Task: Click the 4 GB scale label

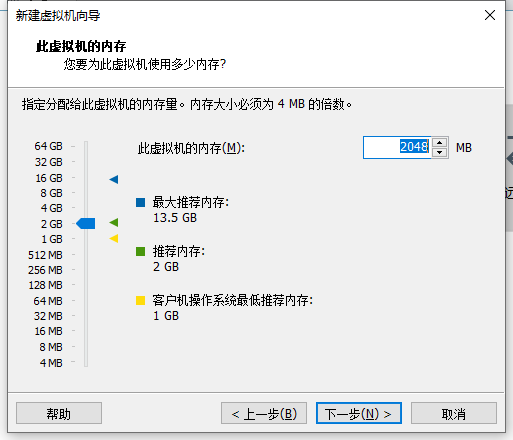Action: [x=51, y=208]
